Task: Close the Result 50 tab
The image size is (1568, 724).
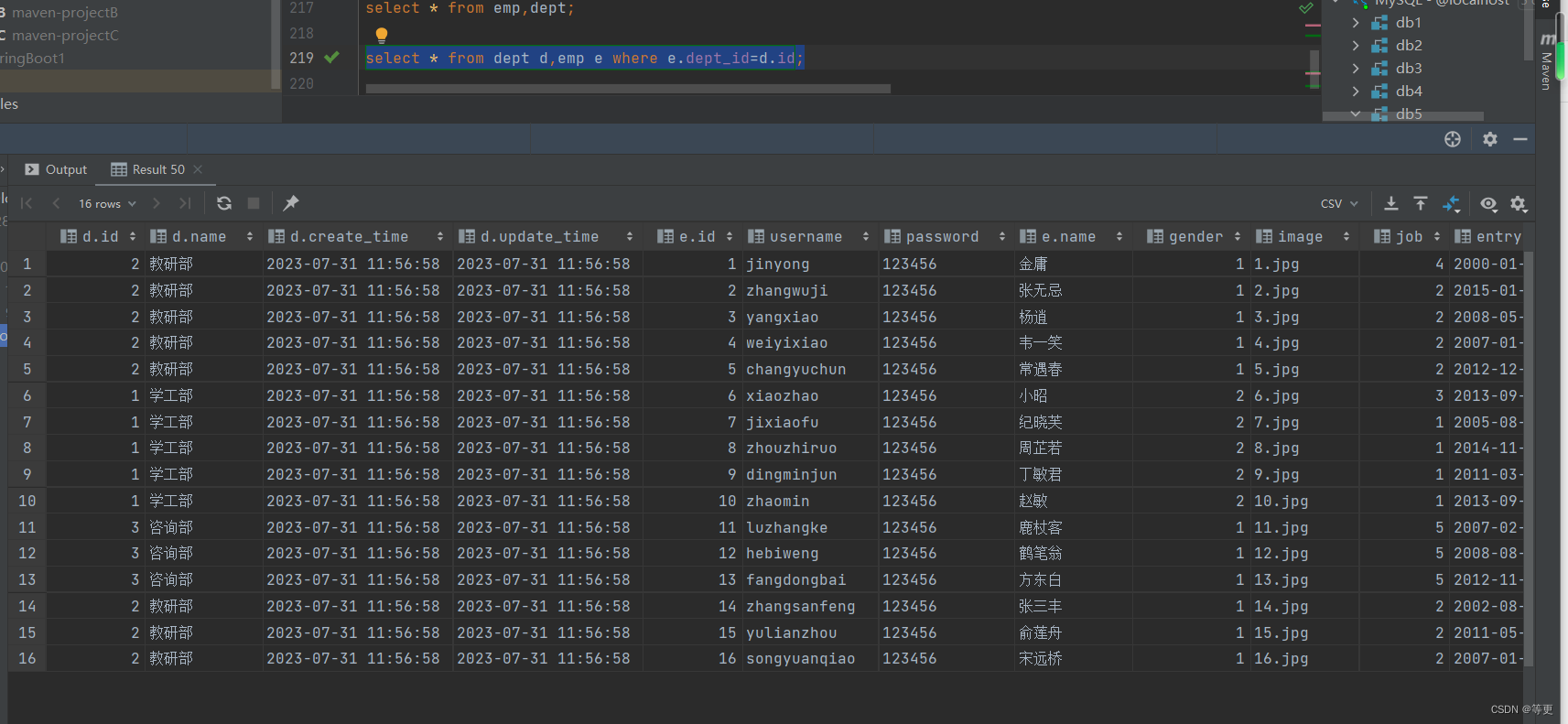Action: 198,169
